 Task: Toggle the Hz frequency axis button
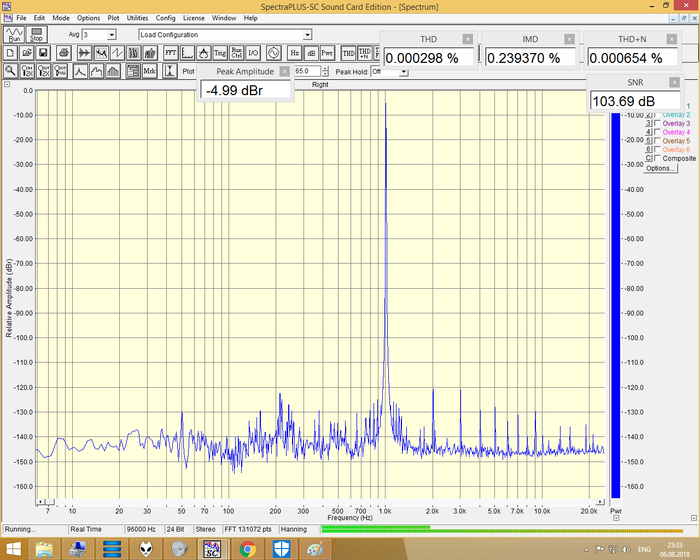coord(294,52)
